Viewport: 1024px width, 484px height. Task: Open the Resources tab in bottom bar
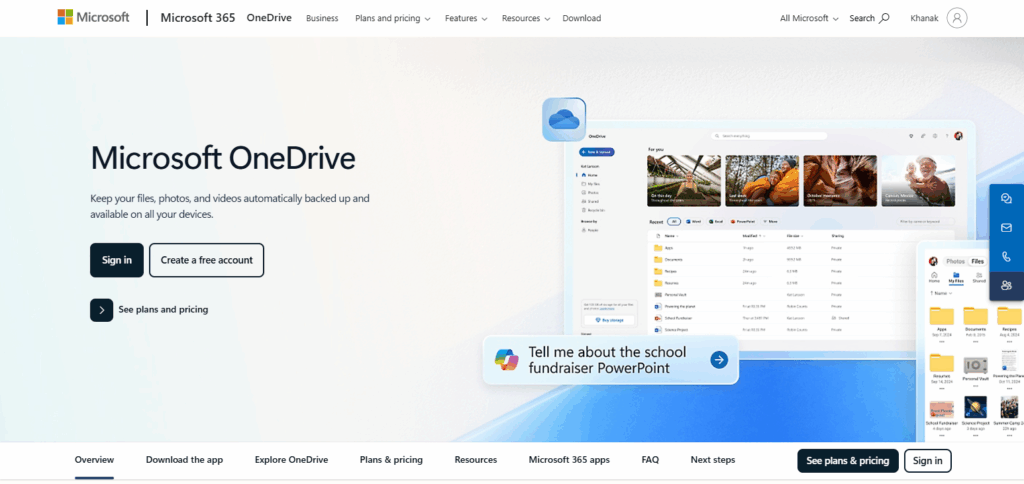pyautogui.click(x=475, y=460)
